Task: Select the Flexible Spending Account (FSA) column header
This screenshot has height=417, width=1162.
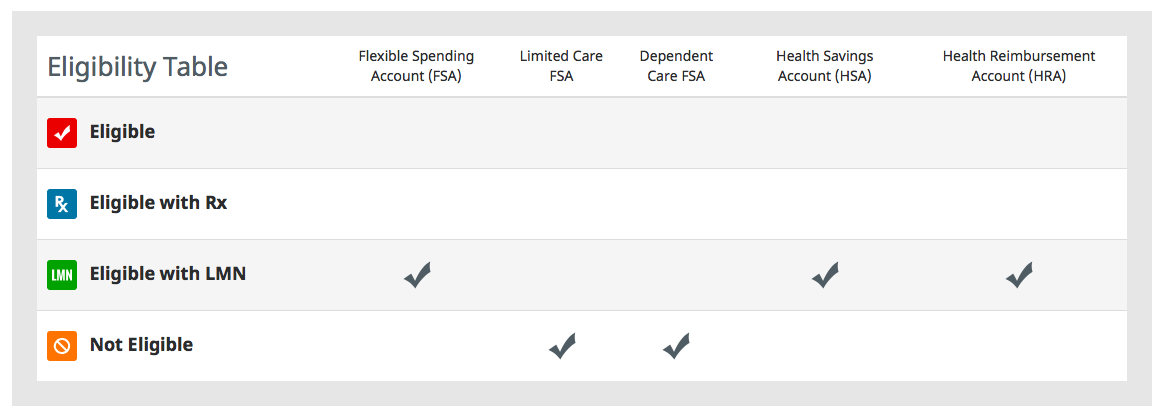Action: pos(416,66)
